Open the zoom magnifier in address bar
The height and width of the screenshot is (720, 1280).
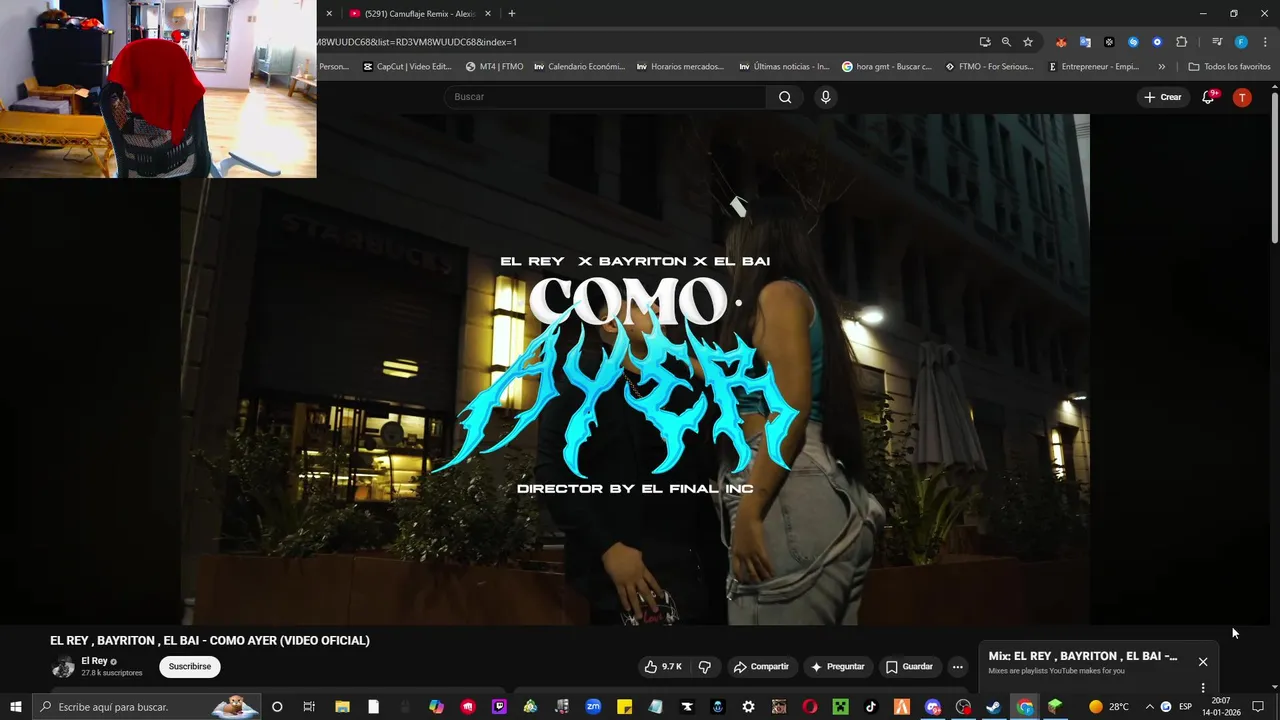(1006, 42)
